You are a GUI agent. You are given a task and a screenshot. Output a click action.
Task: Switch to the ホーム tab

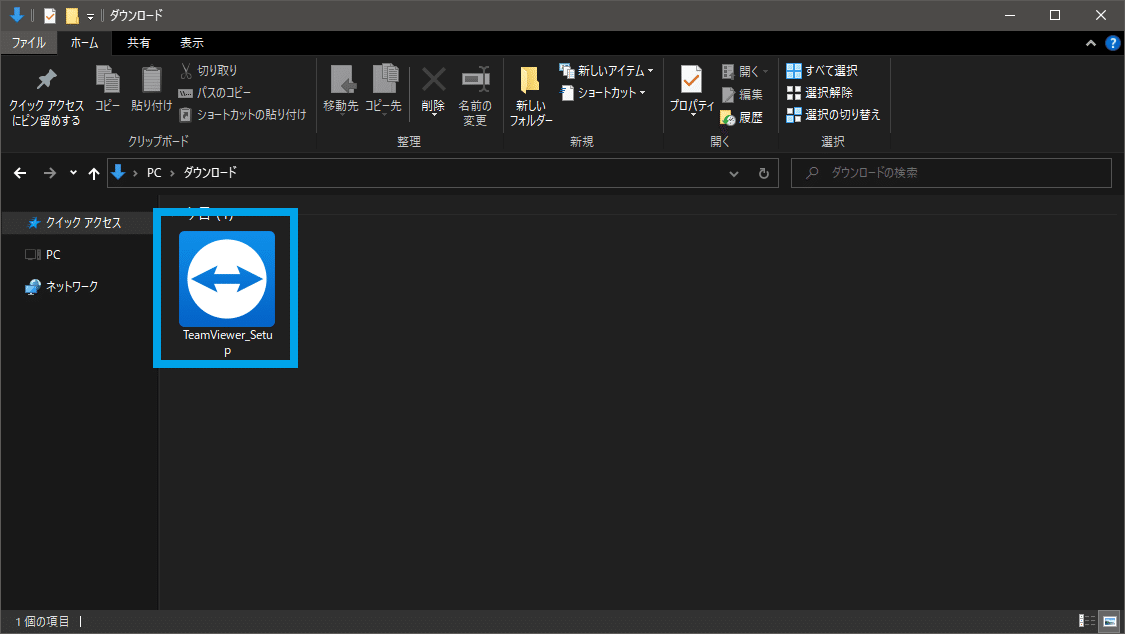tap(85, 43)
